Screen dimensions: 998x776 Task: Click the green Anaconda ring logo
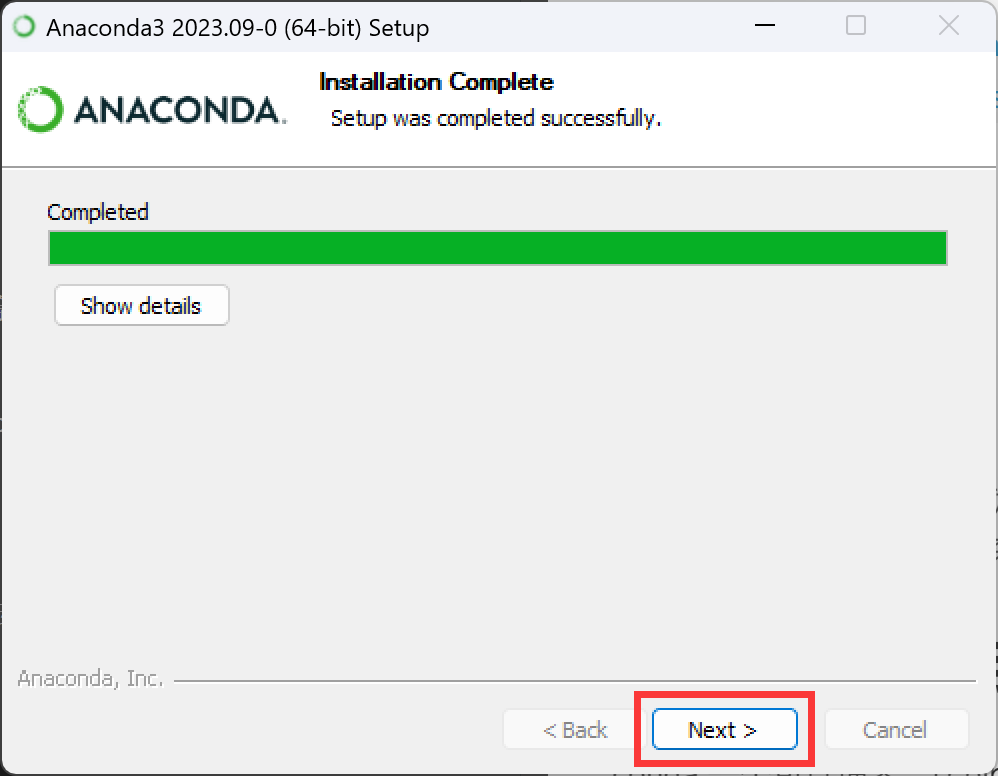point(40,109)
